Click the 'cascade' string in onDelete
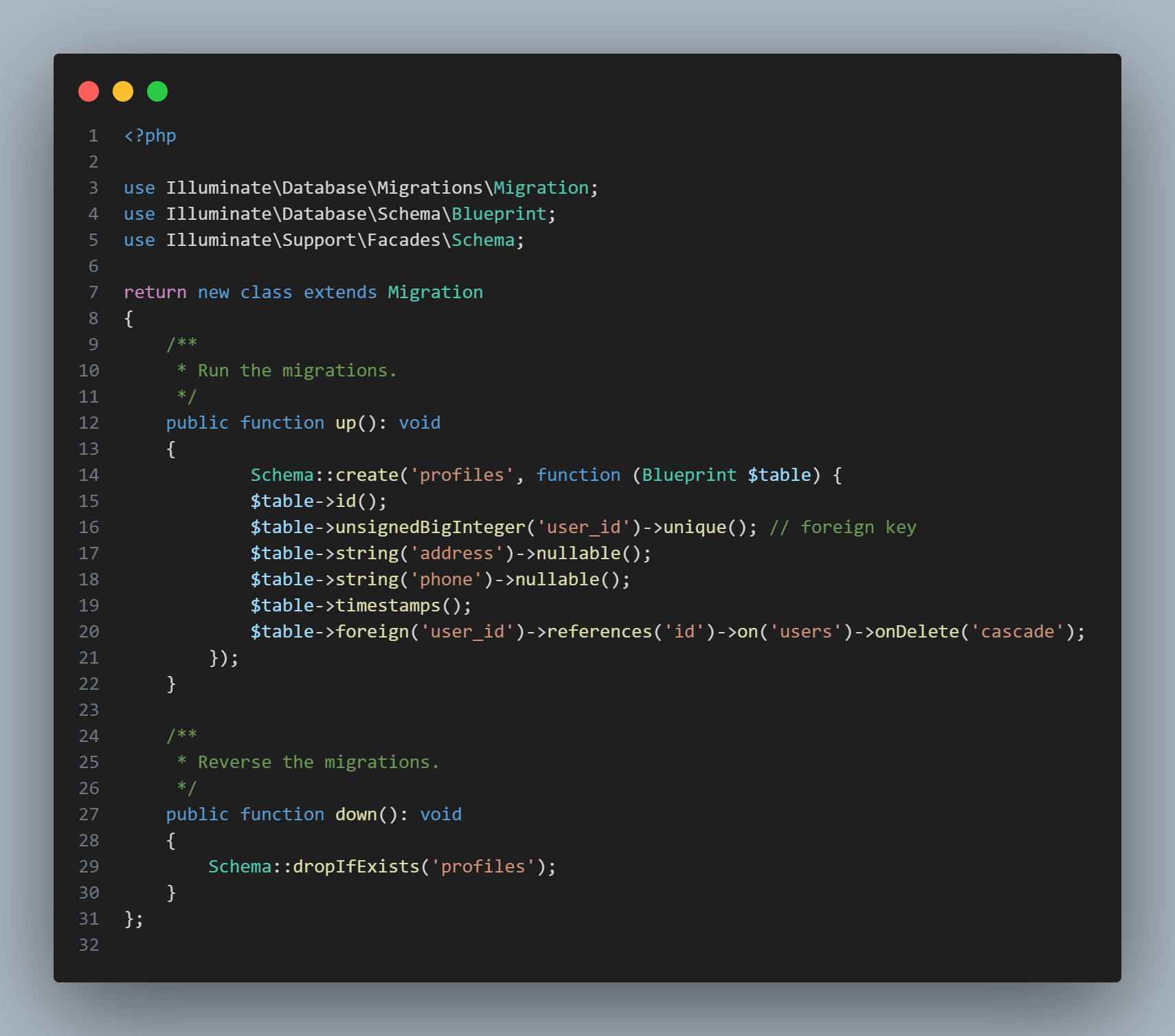The width and height of the screenshot is (1175, 1036). (x=1017, y=632)
